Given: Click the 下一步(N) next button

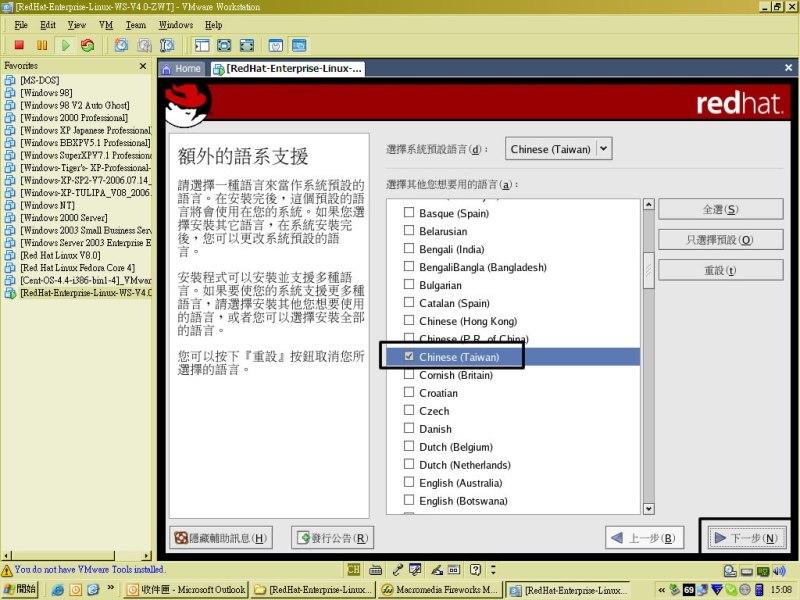Looking at the screenshot, I should pos(747,538).
